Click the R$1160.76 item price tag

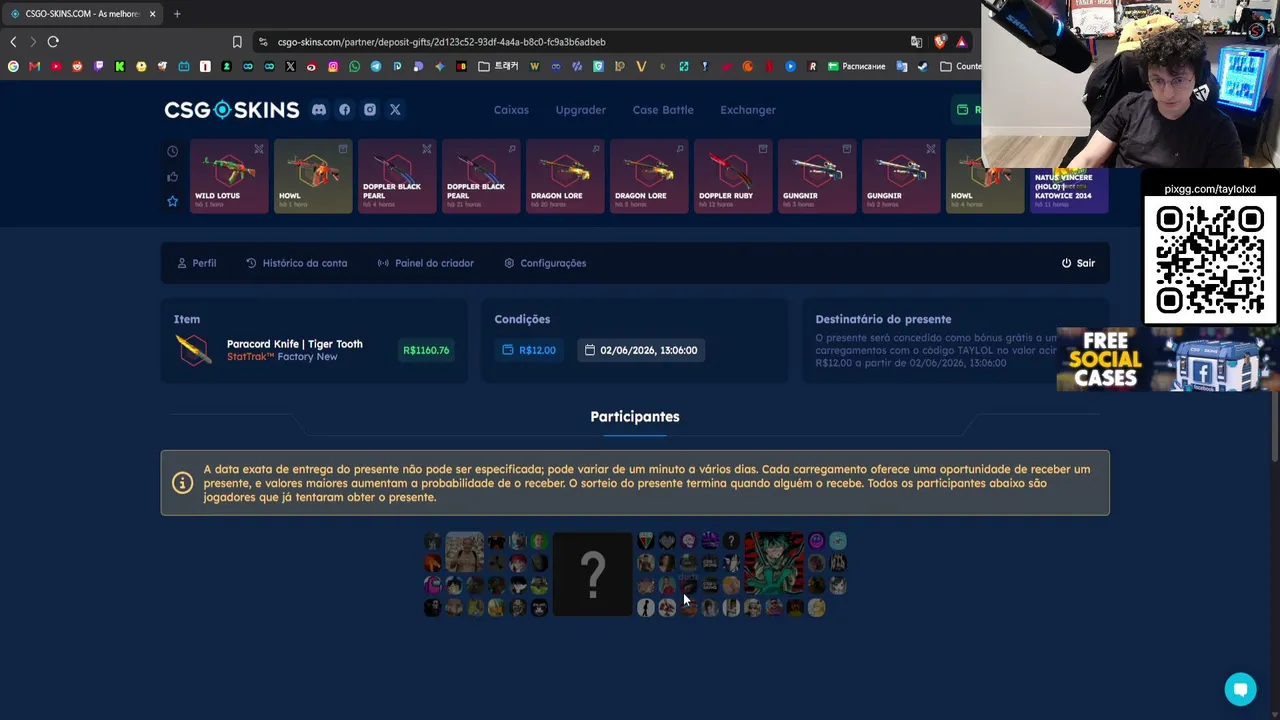[x=426, y=350]
